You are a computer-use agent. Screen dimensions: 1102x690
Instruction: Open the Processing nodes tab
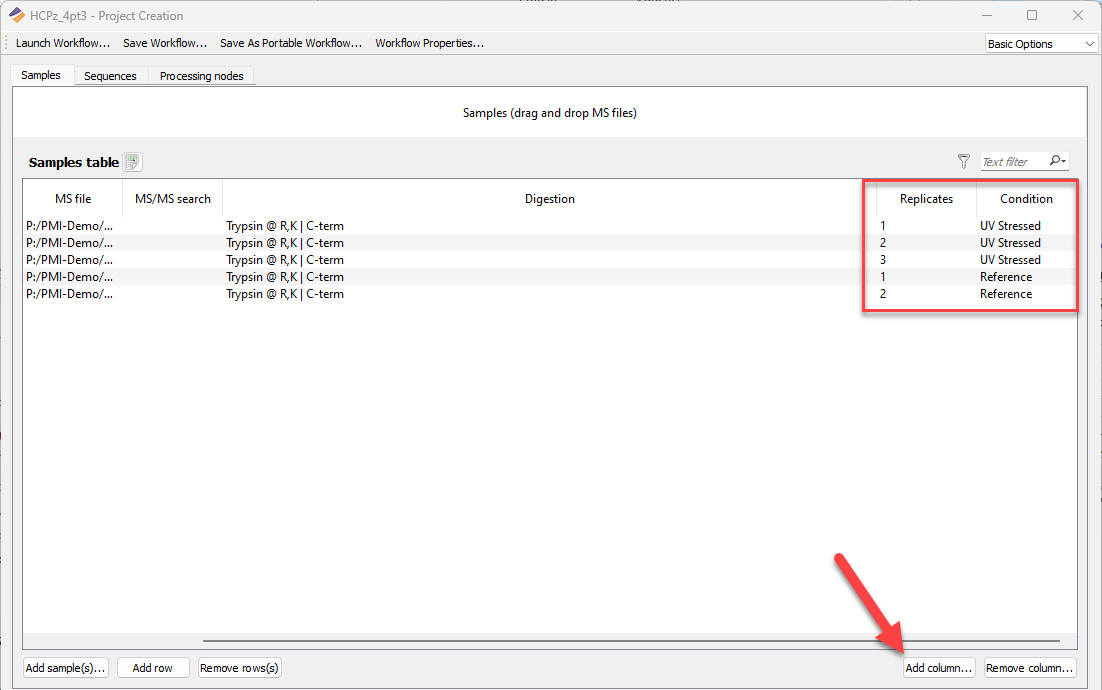click(201, 76)
